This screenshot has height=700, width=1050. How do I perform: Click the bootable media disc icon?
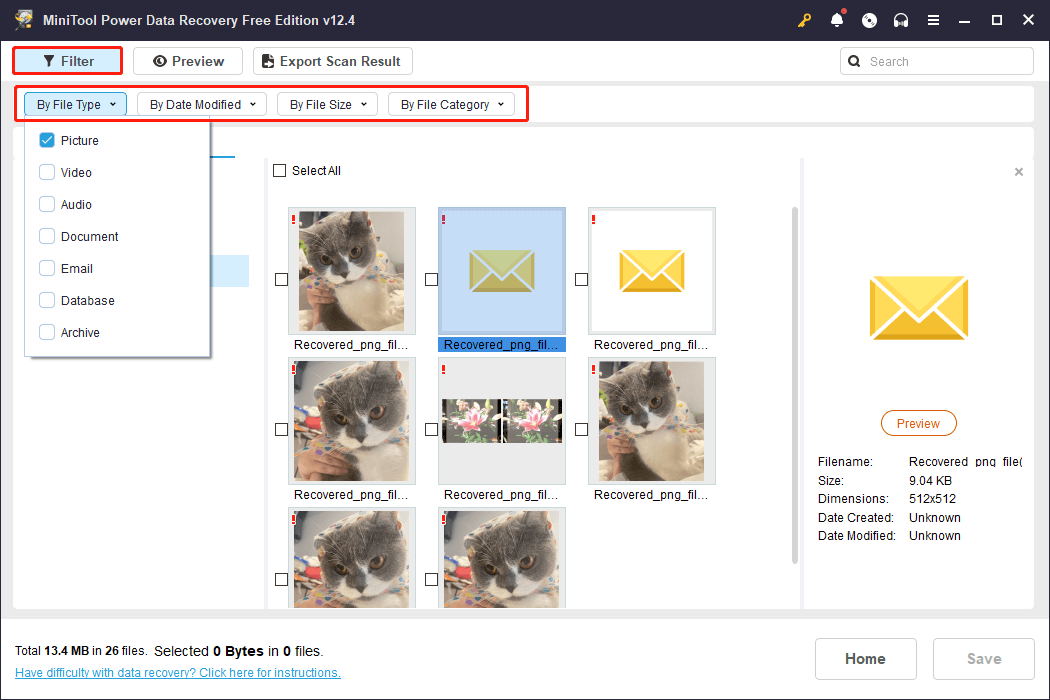pos(869,20)
